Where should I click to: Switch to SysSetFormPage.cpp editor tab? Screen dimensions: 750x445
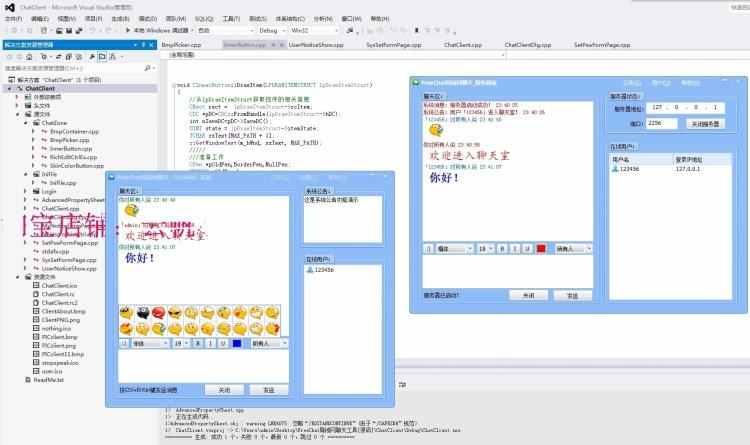click(x=394, y=45)
